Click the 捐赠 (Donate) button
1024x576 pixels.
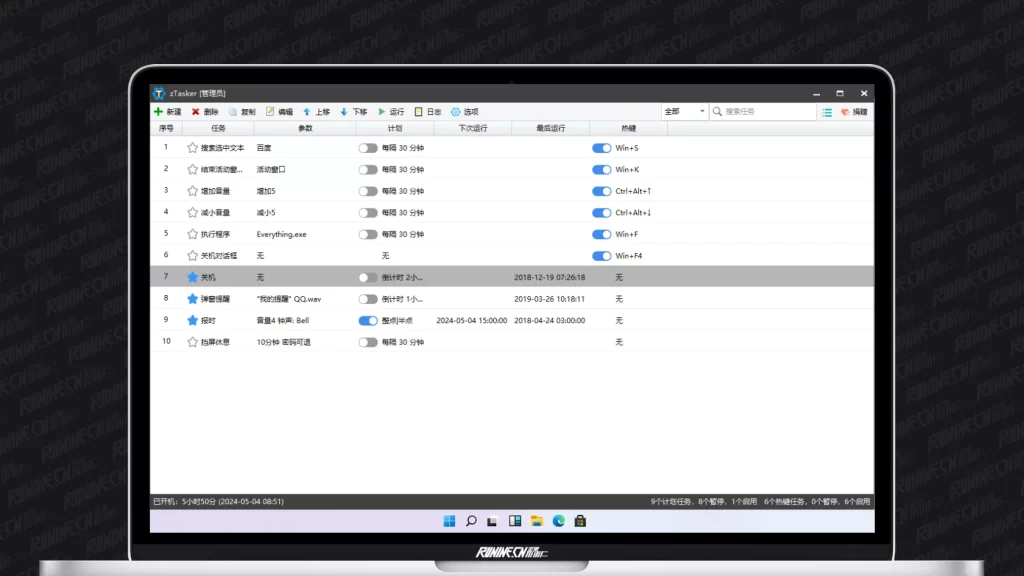pyautogui.click(x=854, y=112)
